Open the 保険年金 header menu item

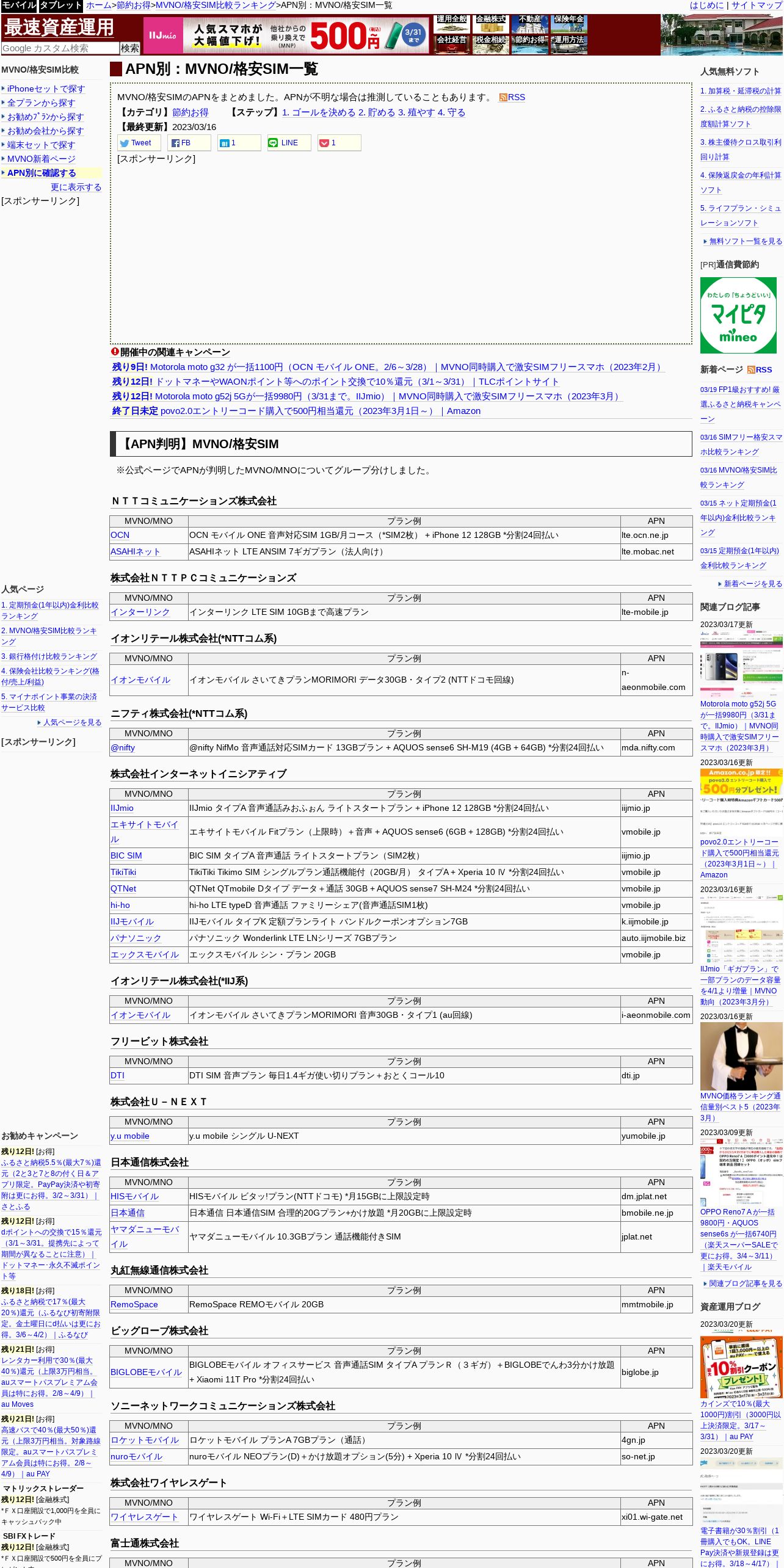coord(569,24)
